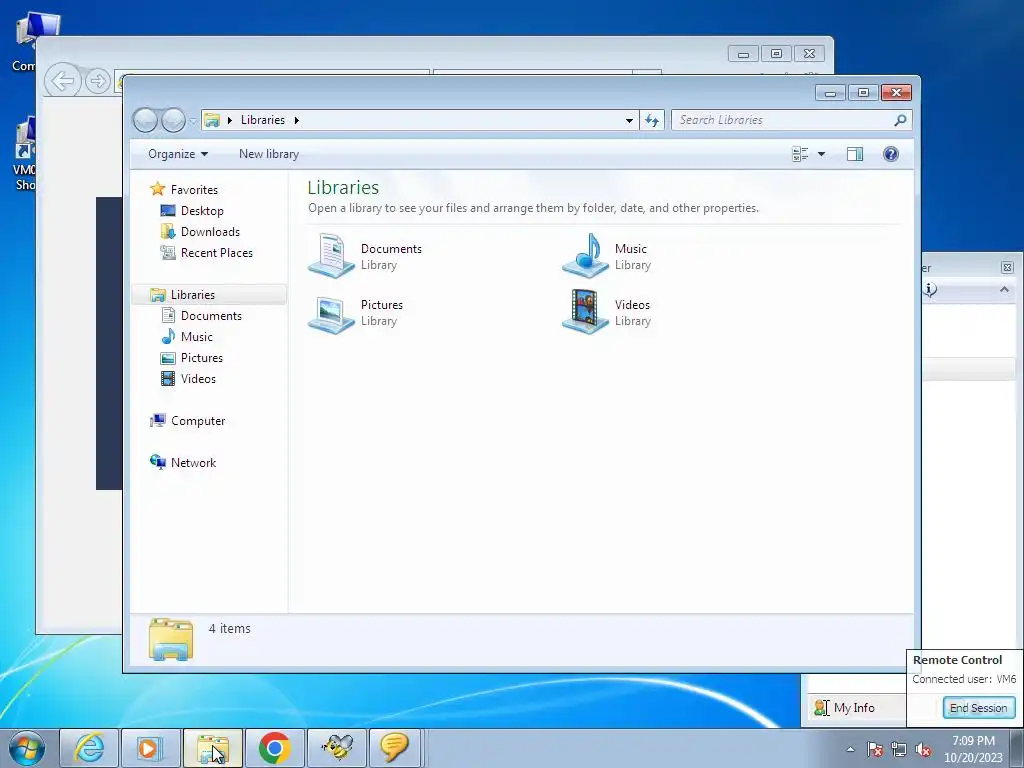Screen dimensions: 1024x768
Task: Click Back arrow in the background window
Action: (63, 81)
